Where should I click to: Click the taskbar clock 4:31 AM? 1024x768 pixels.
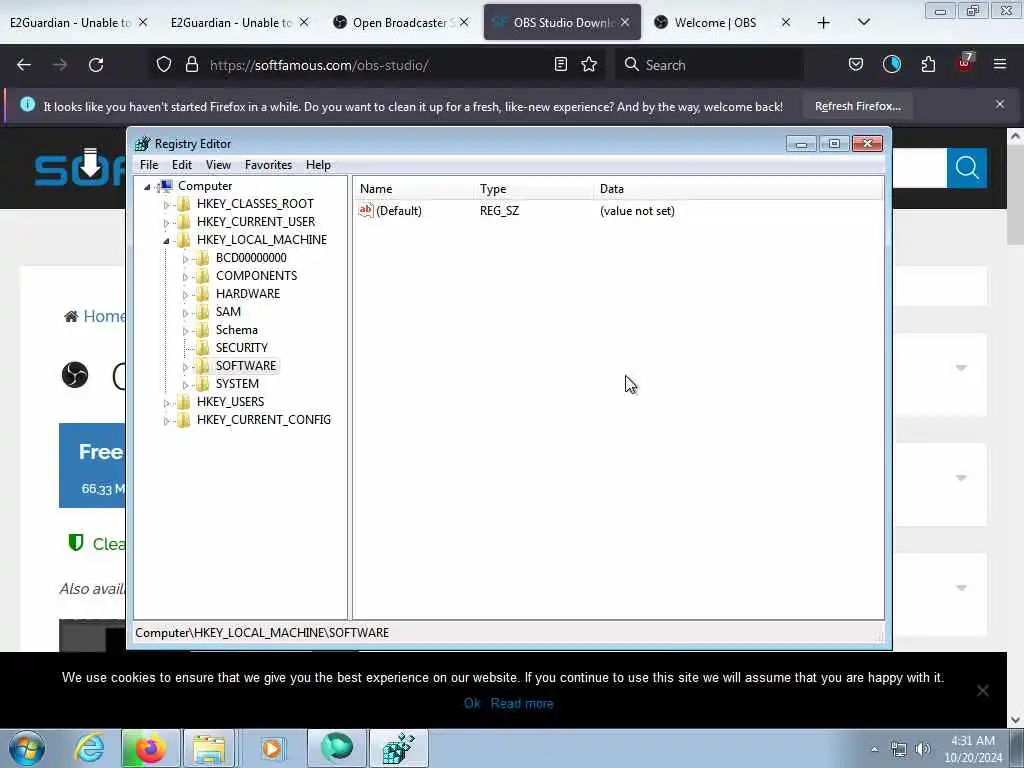point(972,741)
